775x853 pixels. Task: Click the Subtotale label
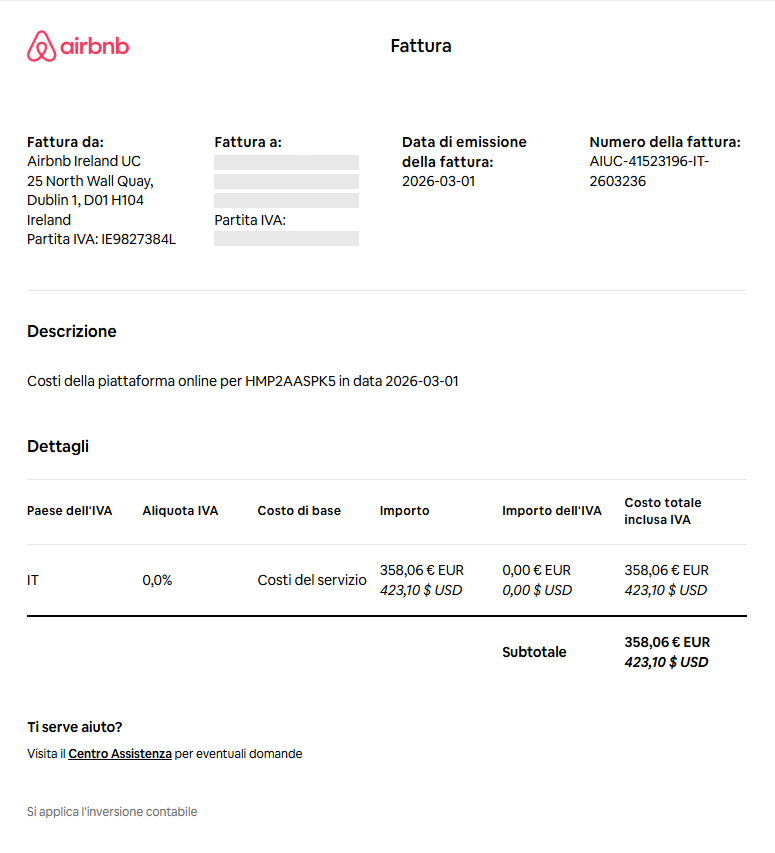tap(534, 652)
